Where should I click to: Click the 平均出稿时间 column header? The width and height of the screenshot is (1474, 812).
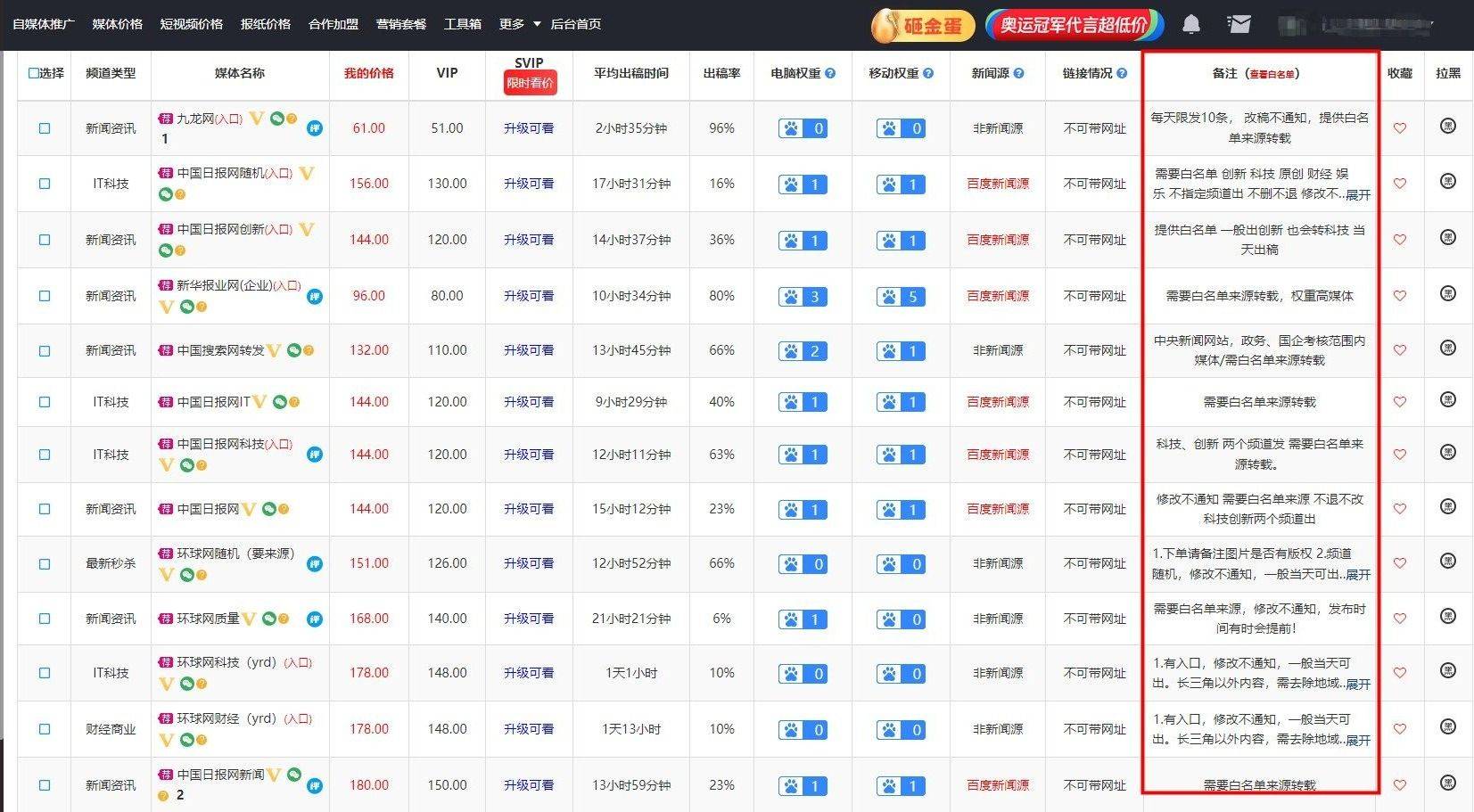coord(631,73)
